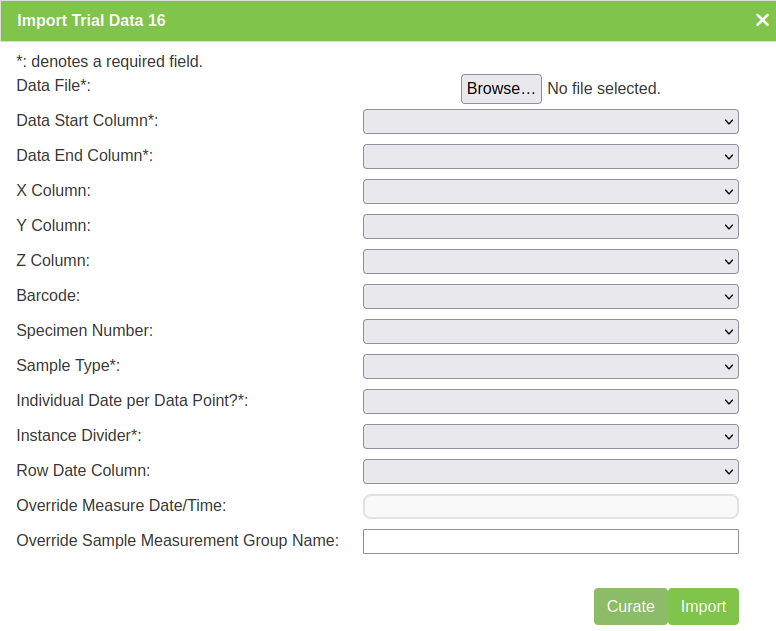
Task: Expand the Specimen Number dropdown
Action: pyautogui.click(x=550, y=332)
